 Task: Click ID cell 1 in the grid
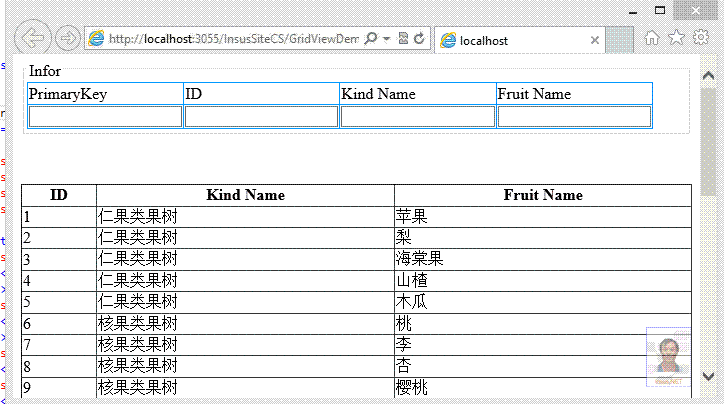[59, 217]
